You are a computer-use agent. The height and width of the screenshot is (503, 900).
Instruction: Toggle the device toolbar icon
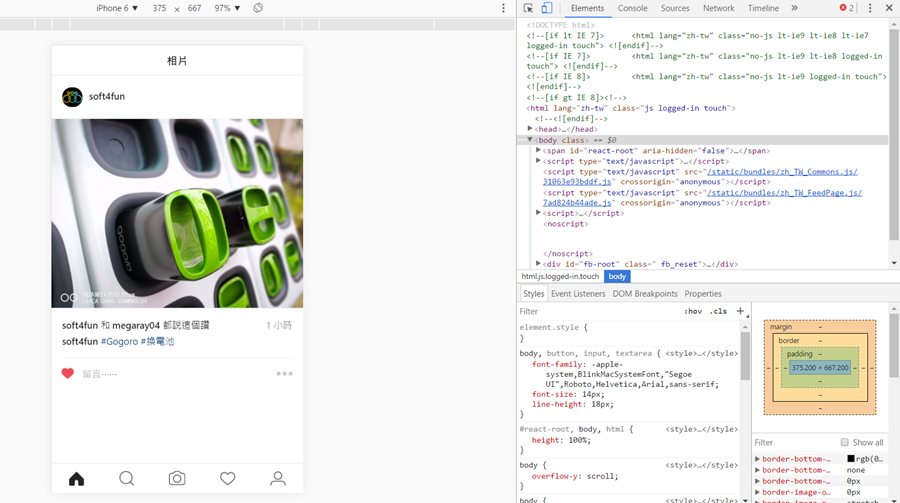[x=546, y=8]
